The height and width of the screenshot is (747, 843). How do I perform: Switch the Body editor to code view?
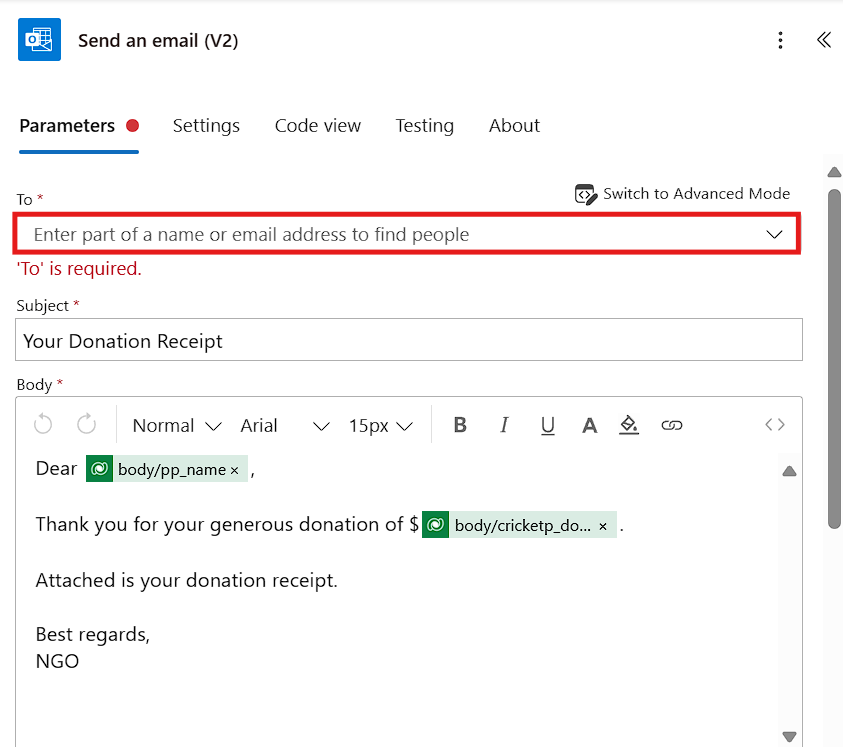(x=775, y=424)
